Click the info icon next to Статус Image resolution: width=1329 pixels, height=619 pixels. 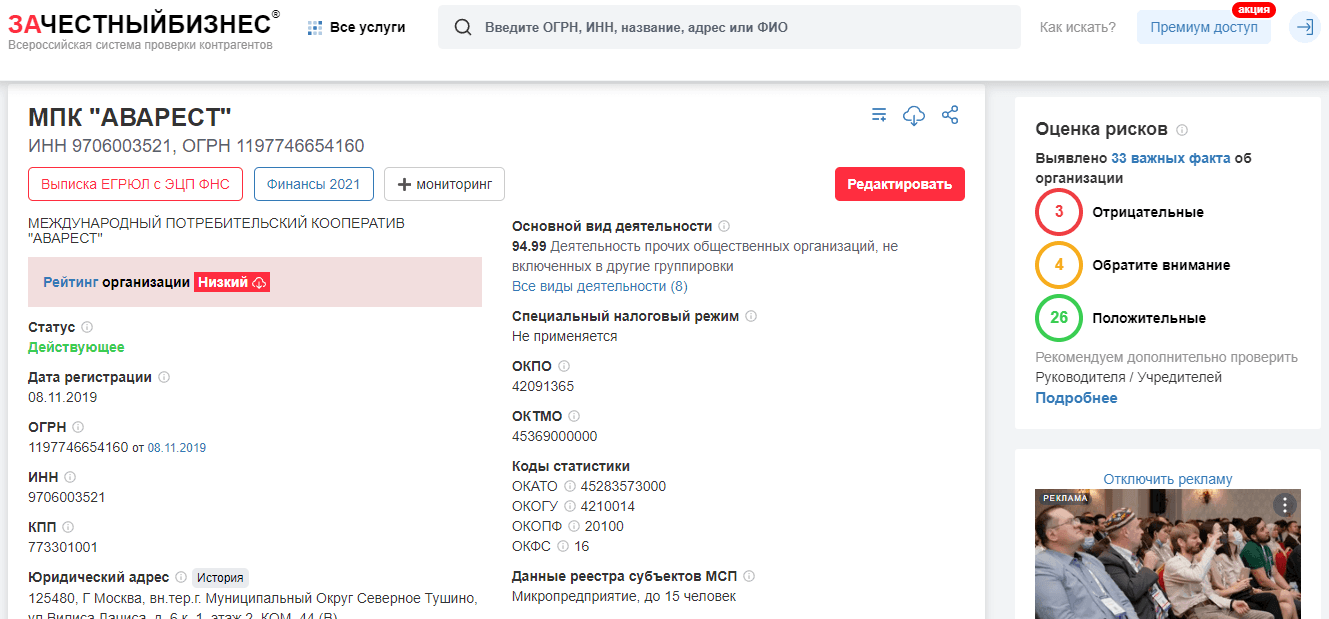[87, 327]
